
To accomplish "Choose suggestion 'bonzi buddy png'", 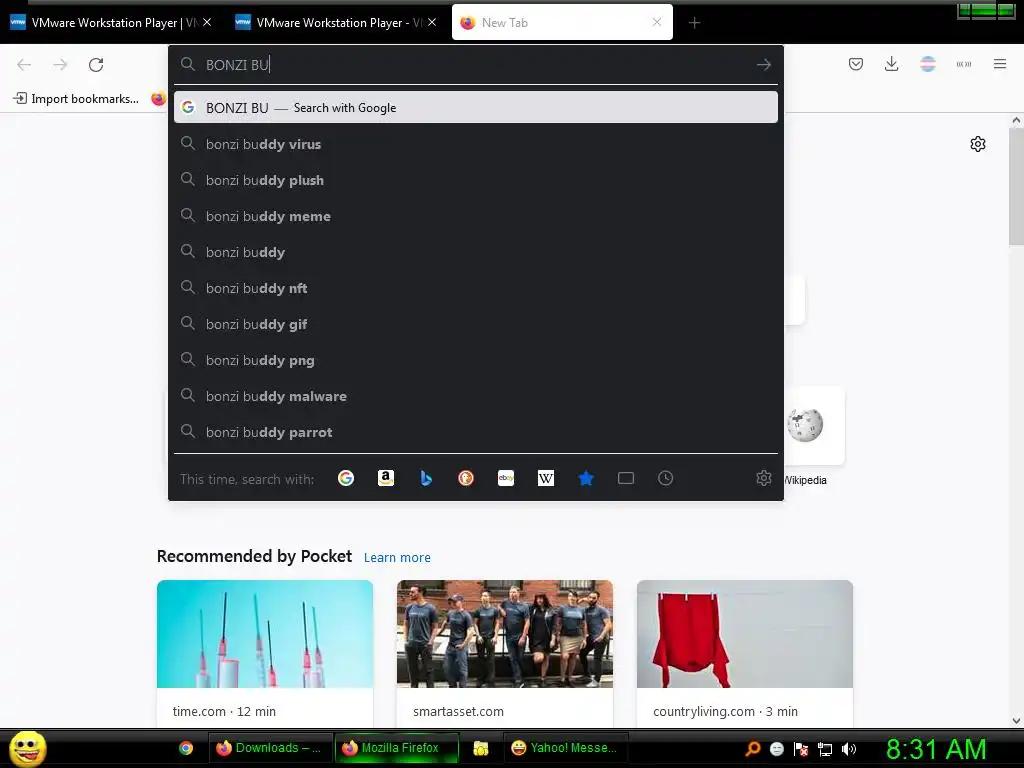I will point(475,360).
